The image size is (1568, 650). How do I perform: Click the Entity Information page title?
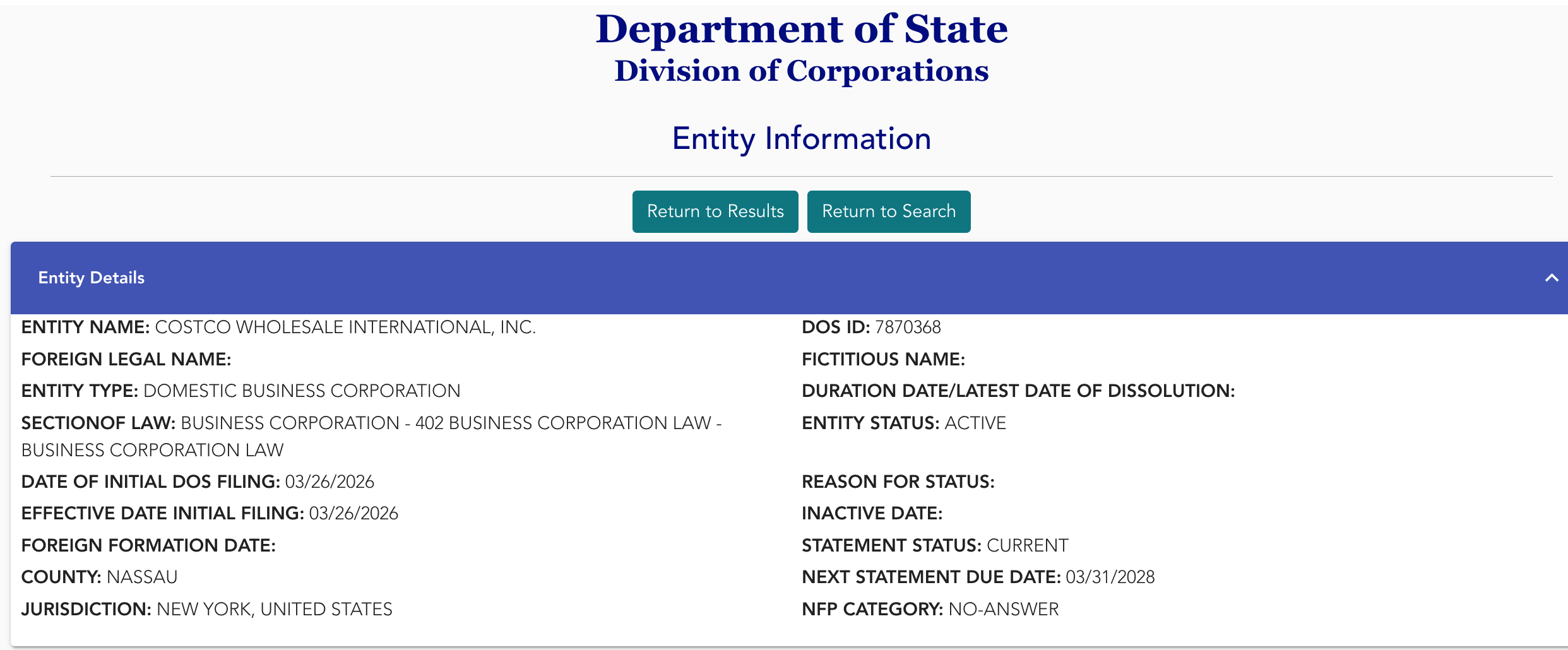click(x=802, y=138)
